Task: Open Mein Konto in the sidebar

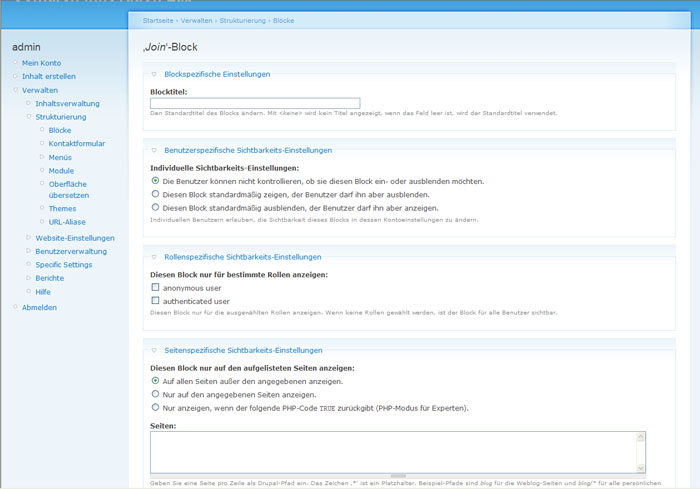Action: point(41,63)
